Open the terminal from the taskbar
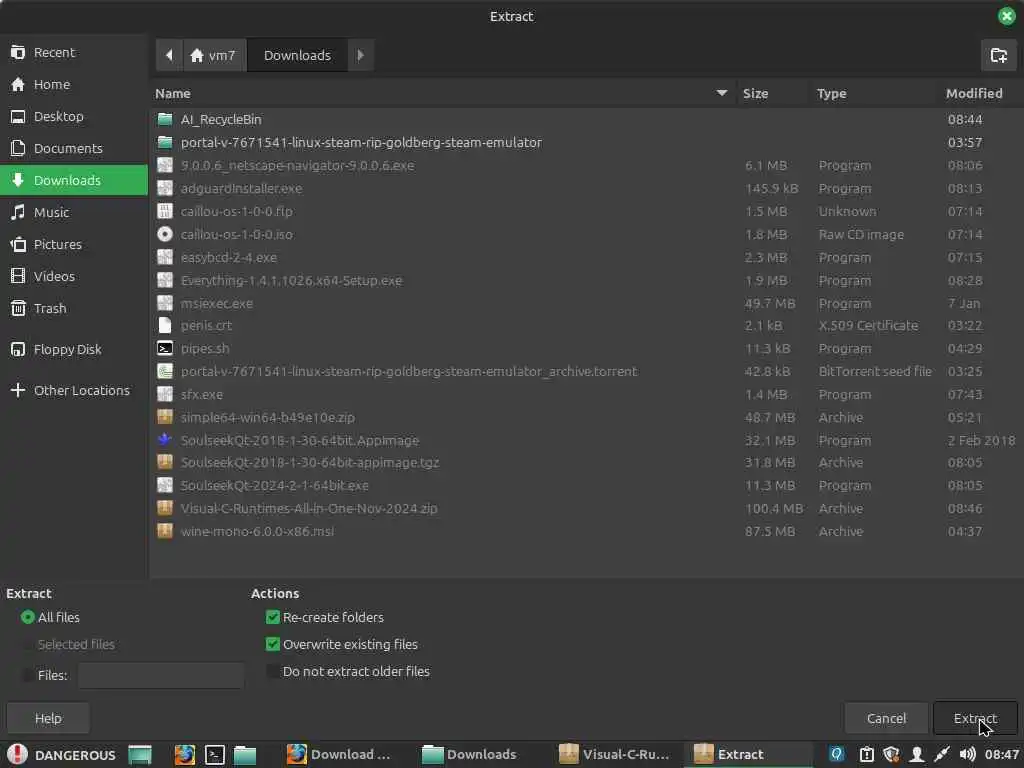This screenshot has width=1024, height=768. tap(215, 755)
